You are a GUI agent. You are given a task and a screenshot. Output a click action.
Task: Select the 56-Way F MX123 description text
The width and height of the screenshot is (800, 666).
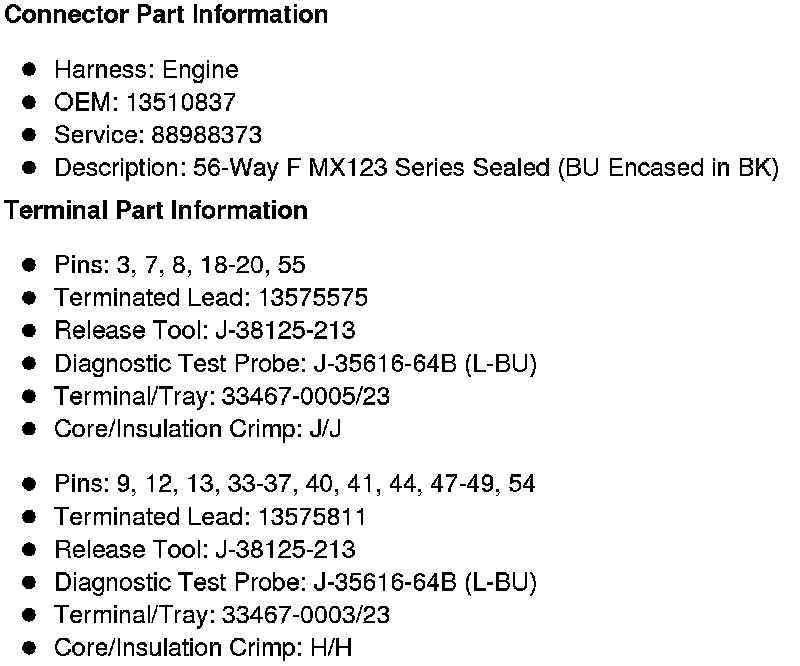click(x=415, y=168)
